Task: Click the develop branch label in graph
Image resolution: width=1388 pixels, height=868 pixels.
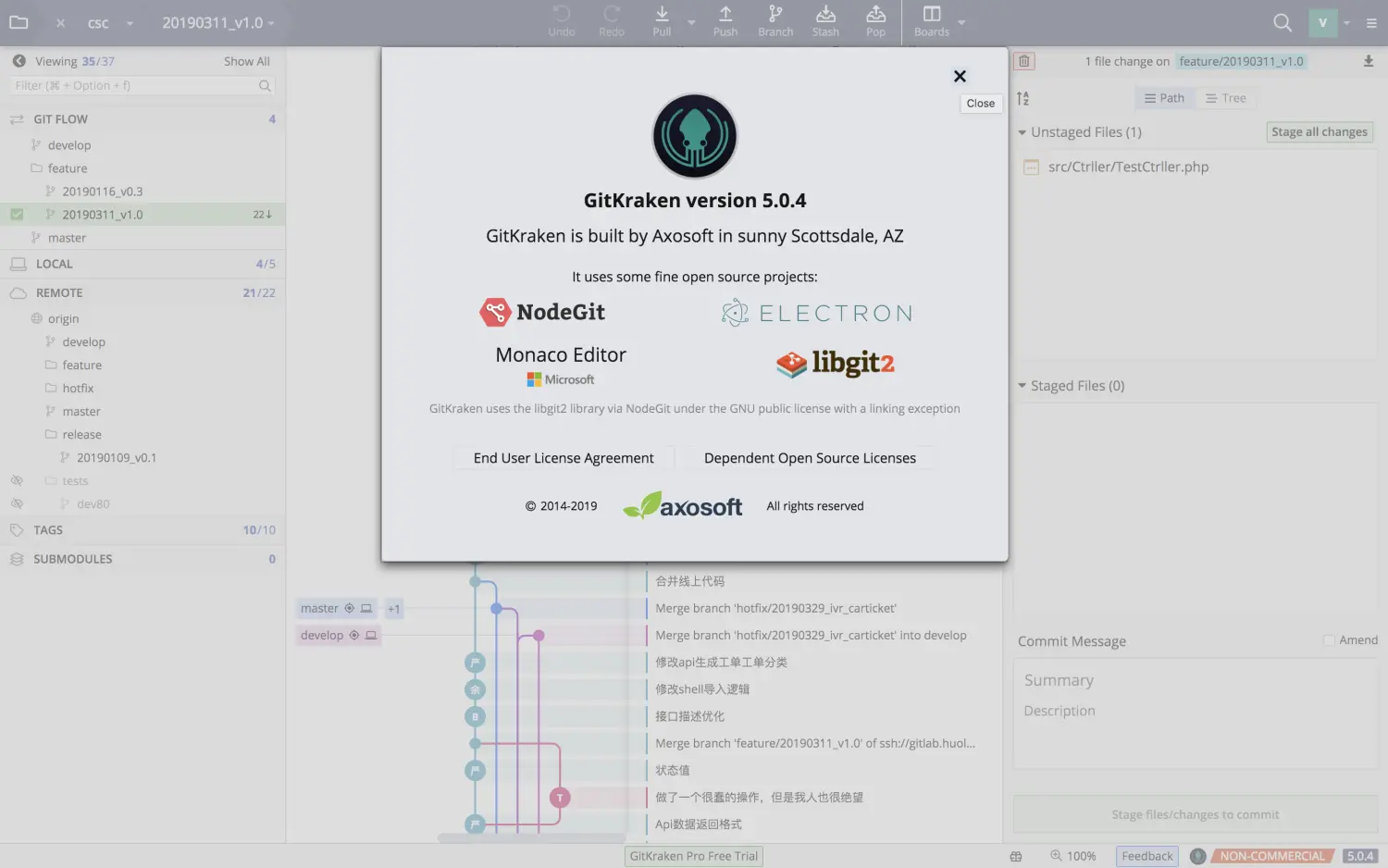Action: point(339,636)
